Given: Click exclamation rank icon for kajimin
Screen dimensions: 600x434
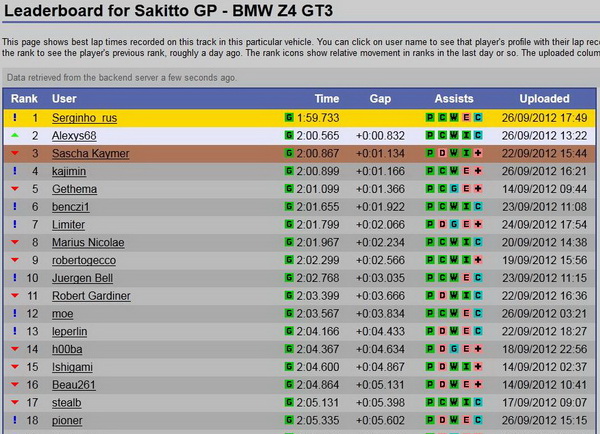Looking at the screenshot, I should tap(15, 171).
